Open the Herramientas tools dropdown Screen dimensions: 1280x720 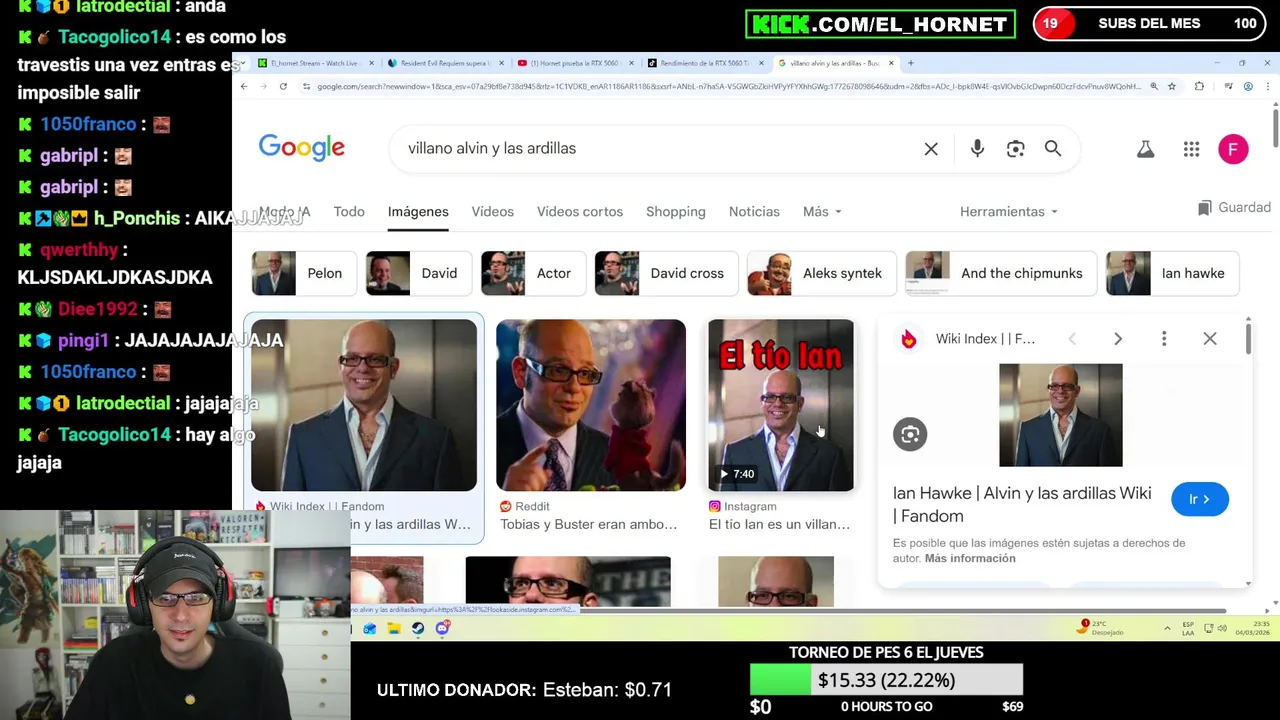click(1009, 212)
